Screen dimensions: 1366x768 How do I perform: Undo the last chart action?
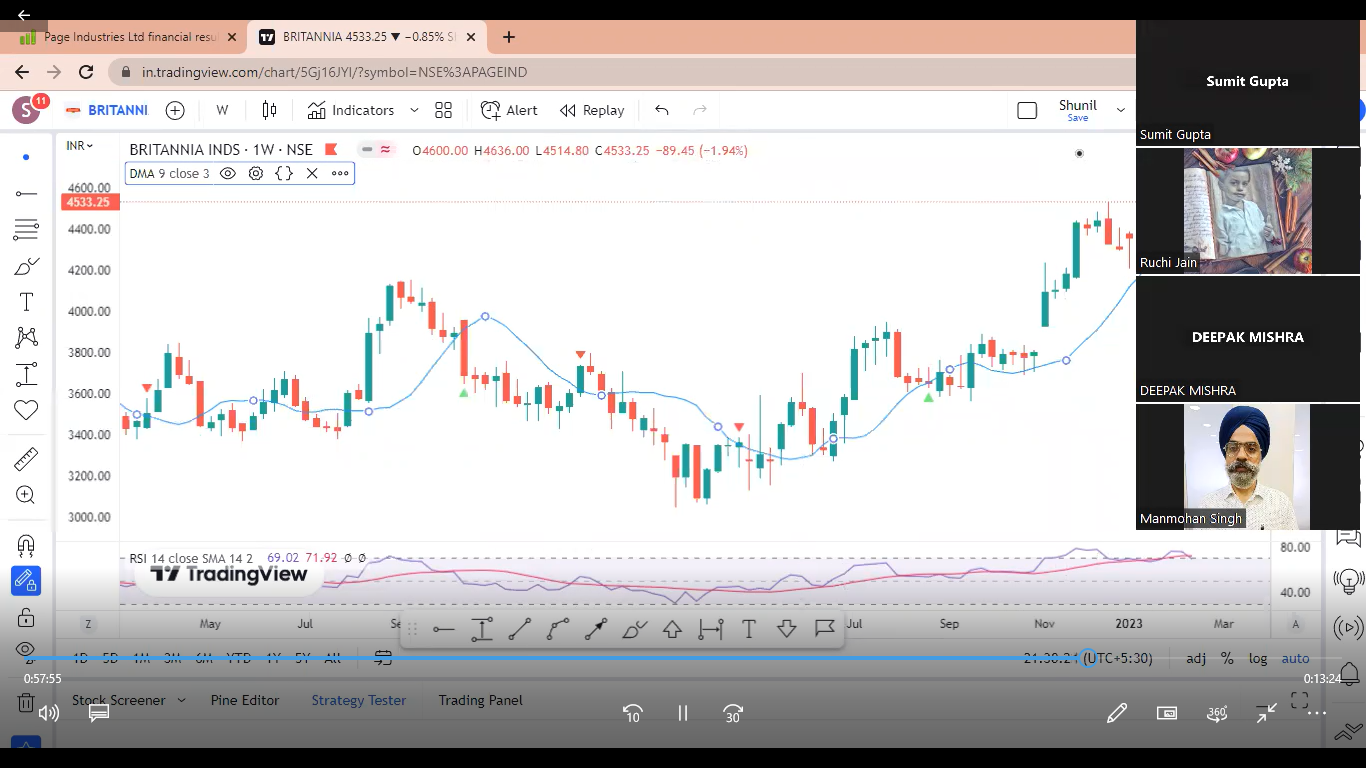pyautogui.click(x=661, y=110)
